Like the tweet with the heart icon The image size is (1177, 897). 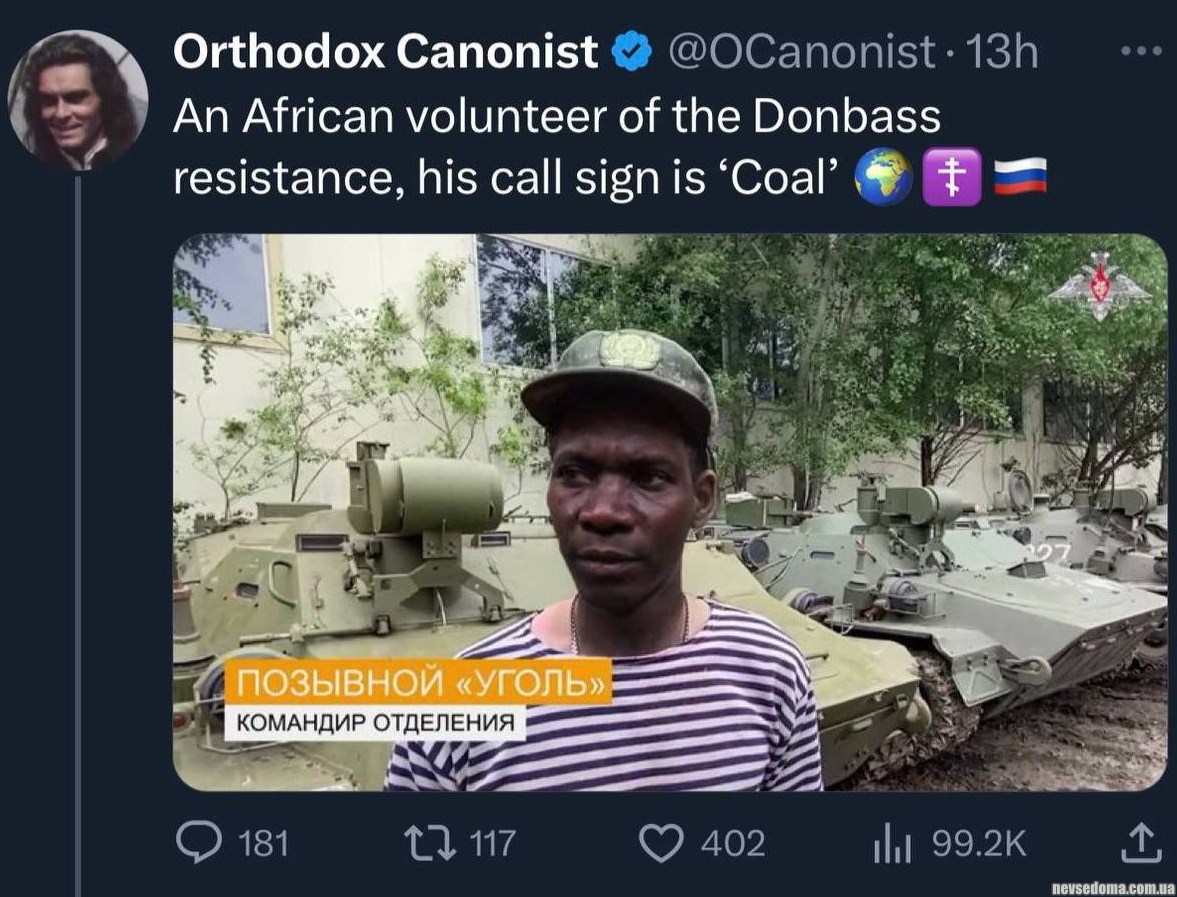point(659,844)
